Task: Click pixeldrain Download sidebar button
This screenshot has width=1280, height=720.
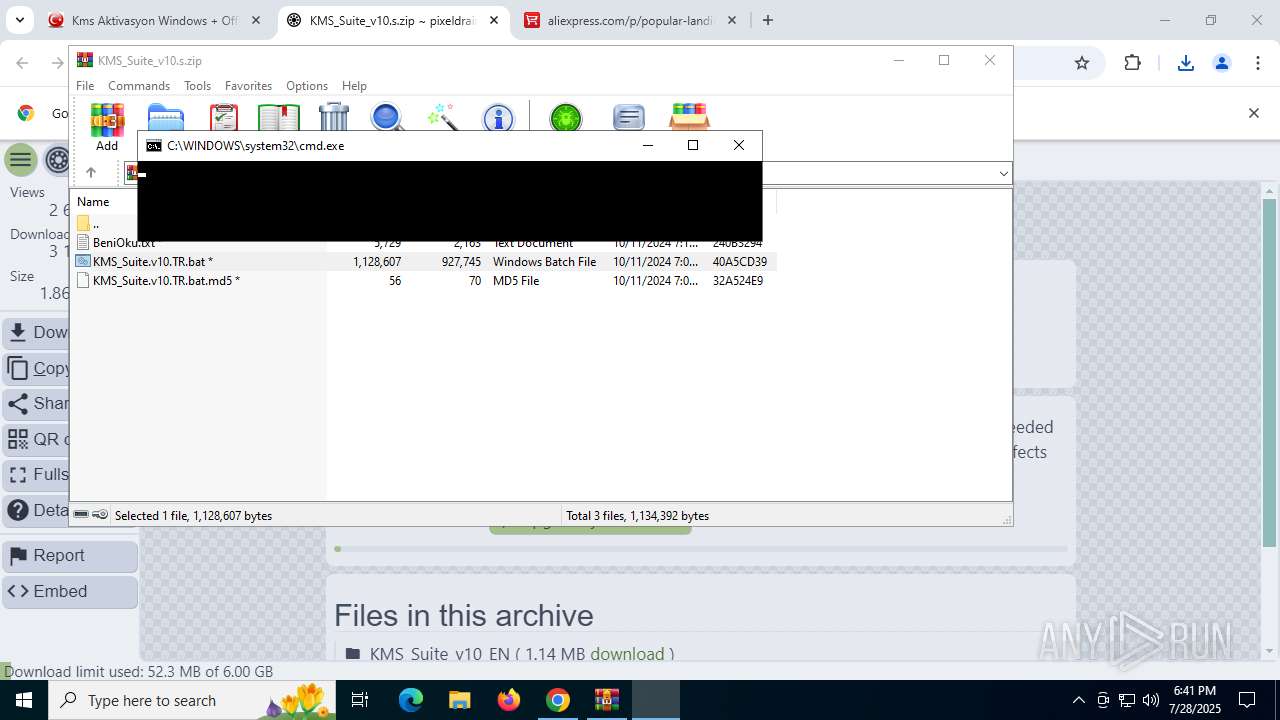Action: [36, 332]
